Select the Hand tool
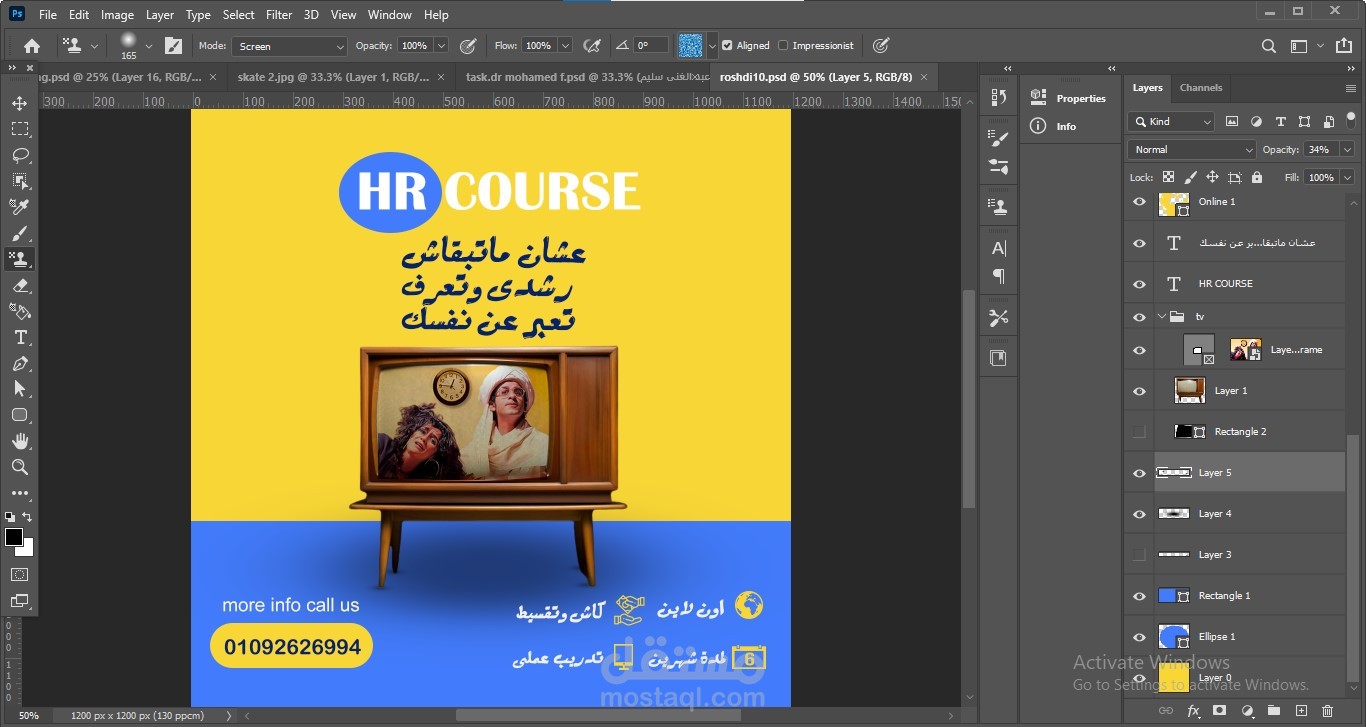 click(x=19, y=441)
